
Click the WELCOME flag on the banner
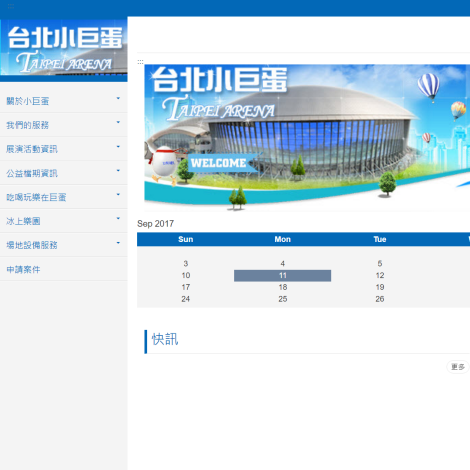click(222, 163)
